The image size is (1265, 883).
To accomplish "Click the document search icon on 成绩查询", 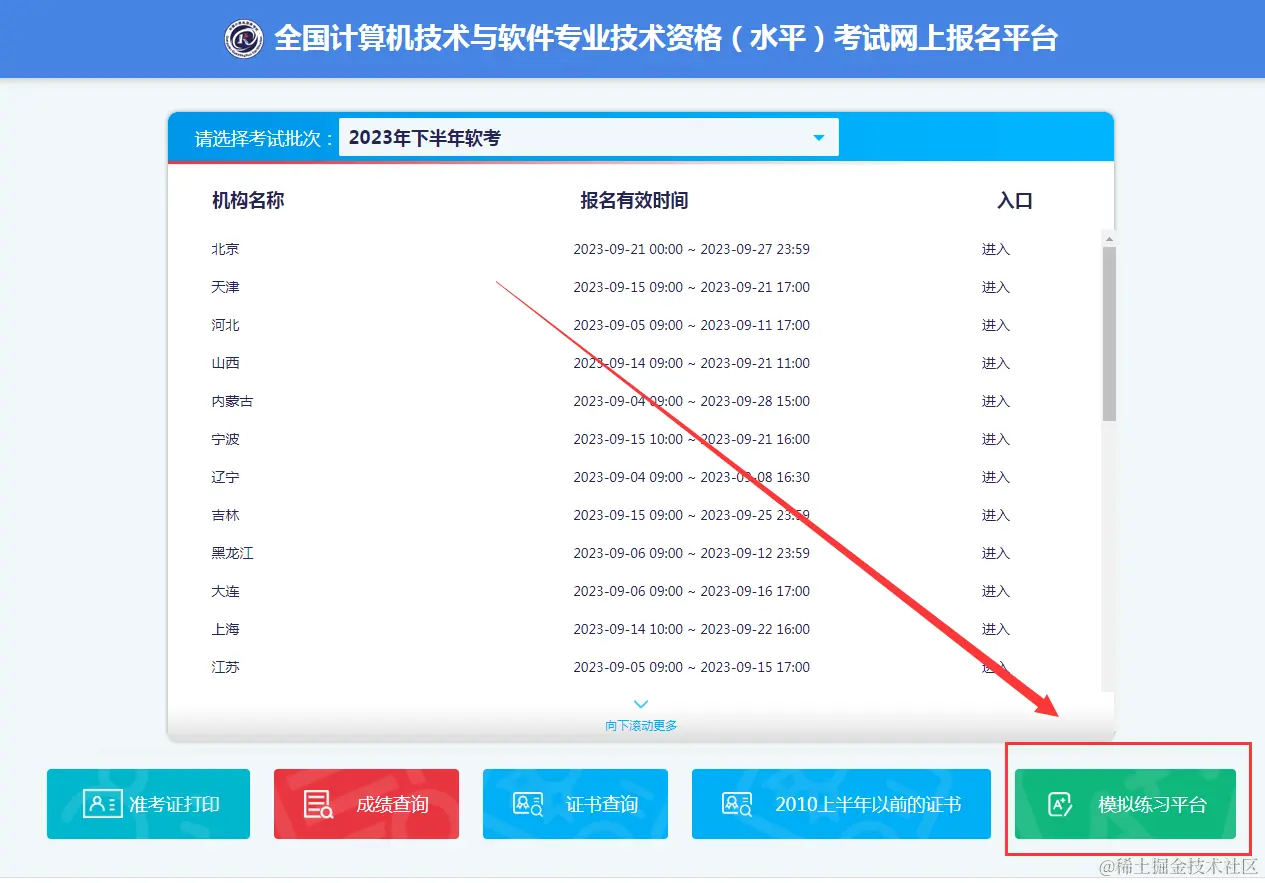I will point(319,805).
